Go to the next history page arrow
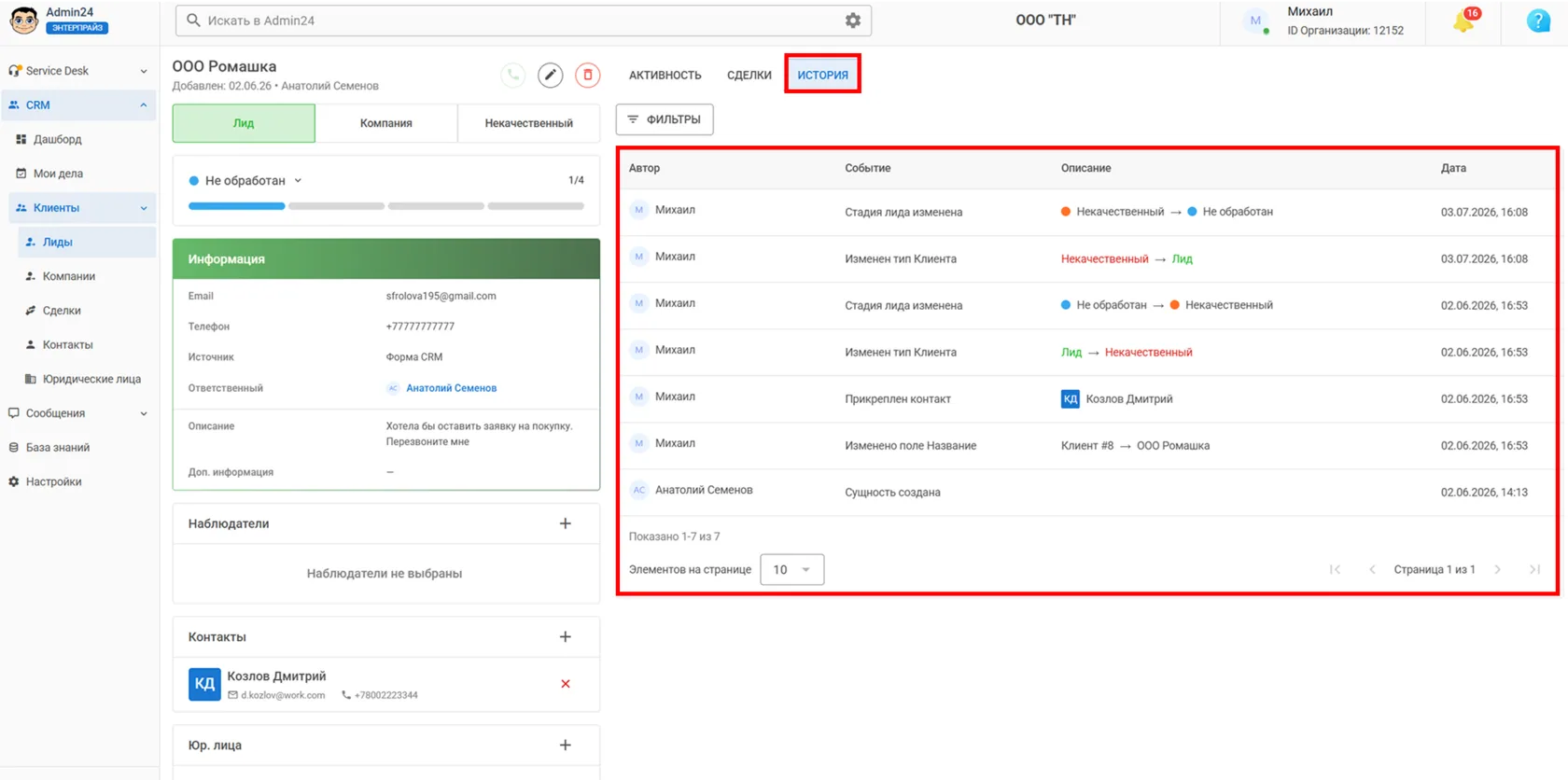The image size is (1568, 780). (x=1498, y=569)
